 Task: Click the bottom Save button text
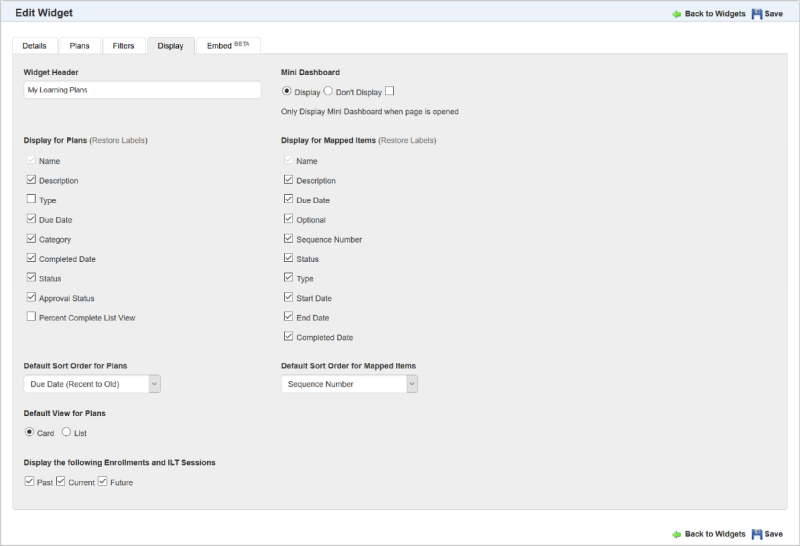coord(773,534)
